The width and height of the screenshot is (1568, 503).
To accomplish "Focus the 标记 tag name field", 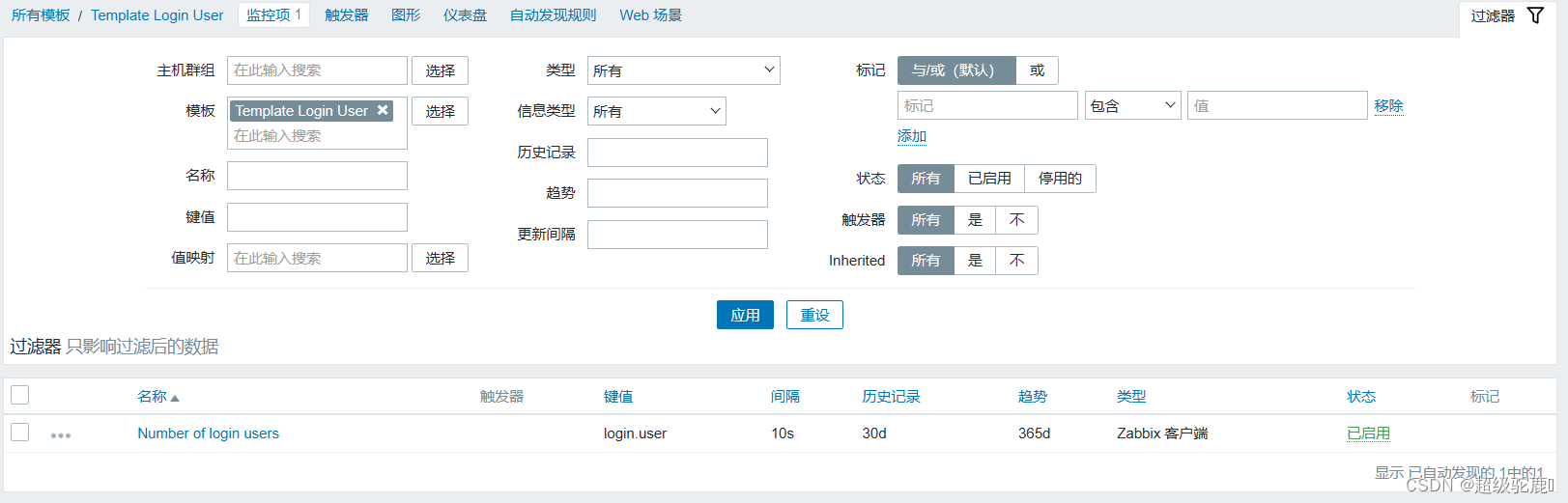I will coord(987,105).
